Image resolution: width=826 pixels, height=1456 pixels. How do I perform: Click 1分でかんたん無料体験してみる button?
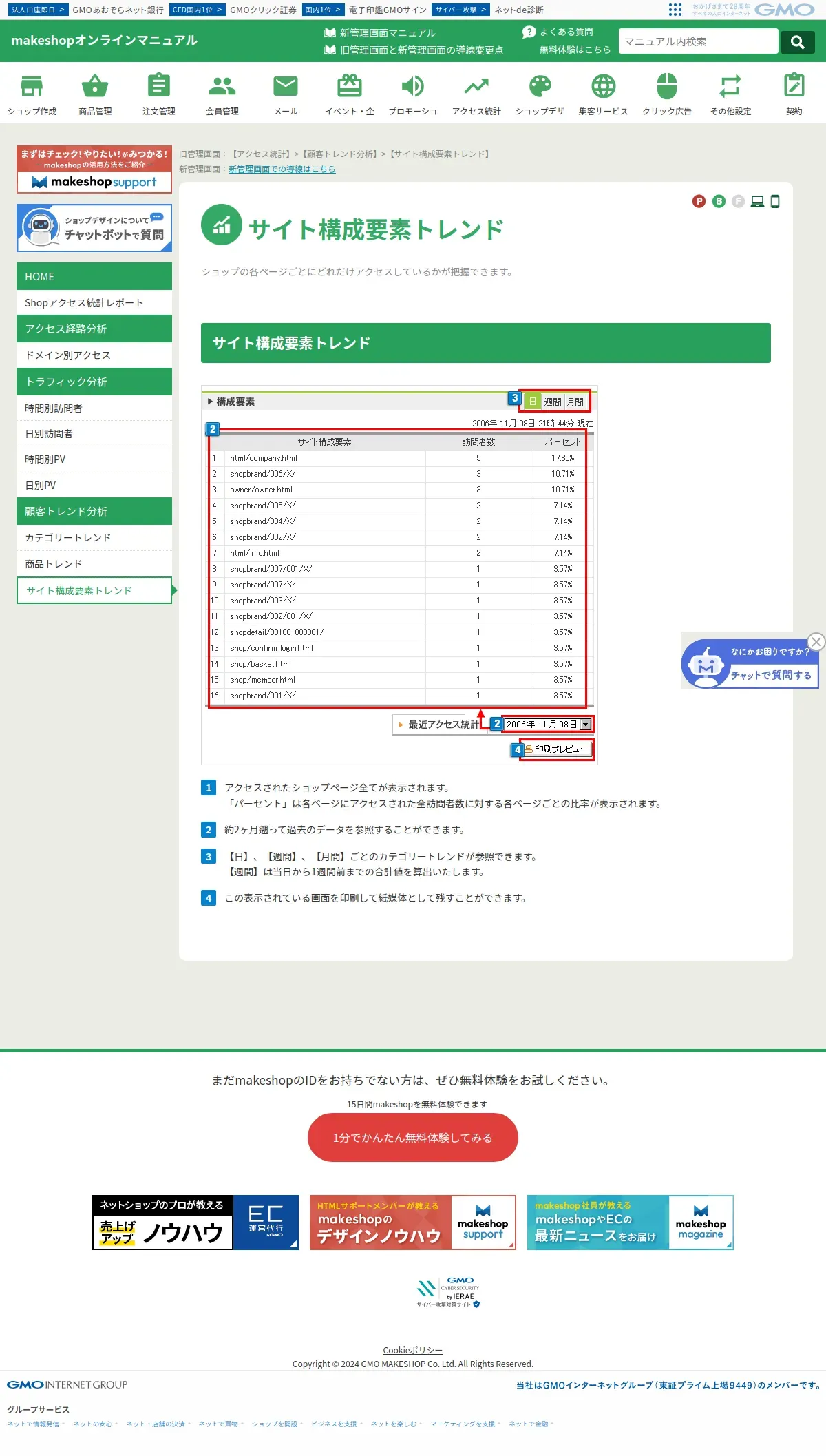(413, 1138)
